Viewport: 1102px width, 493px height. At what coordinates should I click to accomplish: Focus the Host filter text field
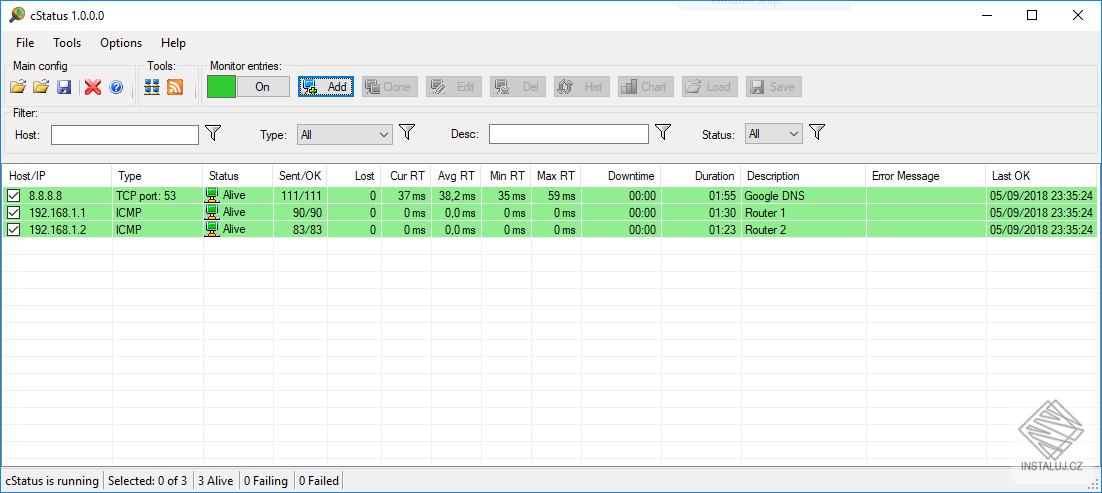point(125,134)
